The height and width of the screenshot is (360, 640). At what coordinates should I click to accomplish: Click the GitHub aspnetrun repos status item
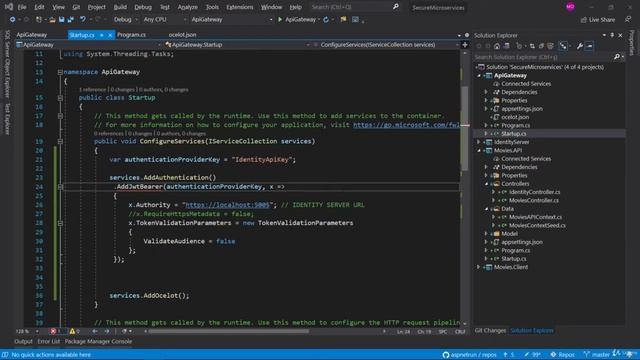(469, 355)
